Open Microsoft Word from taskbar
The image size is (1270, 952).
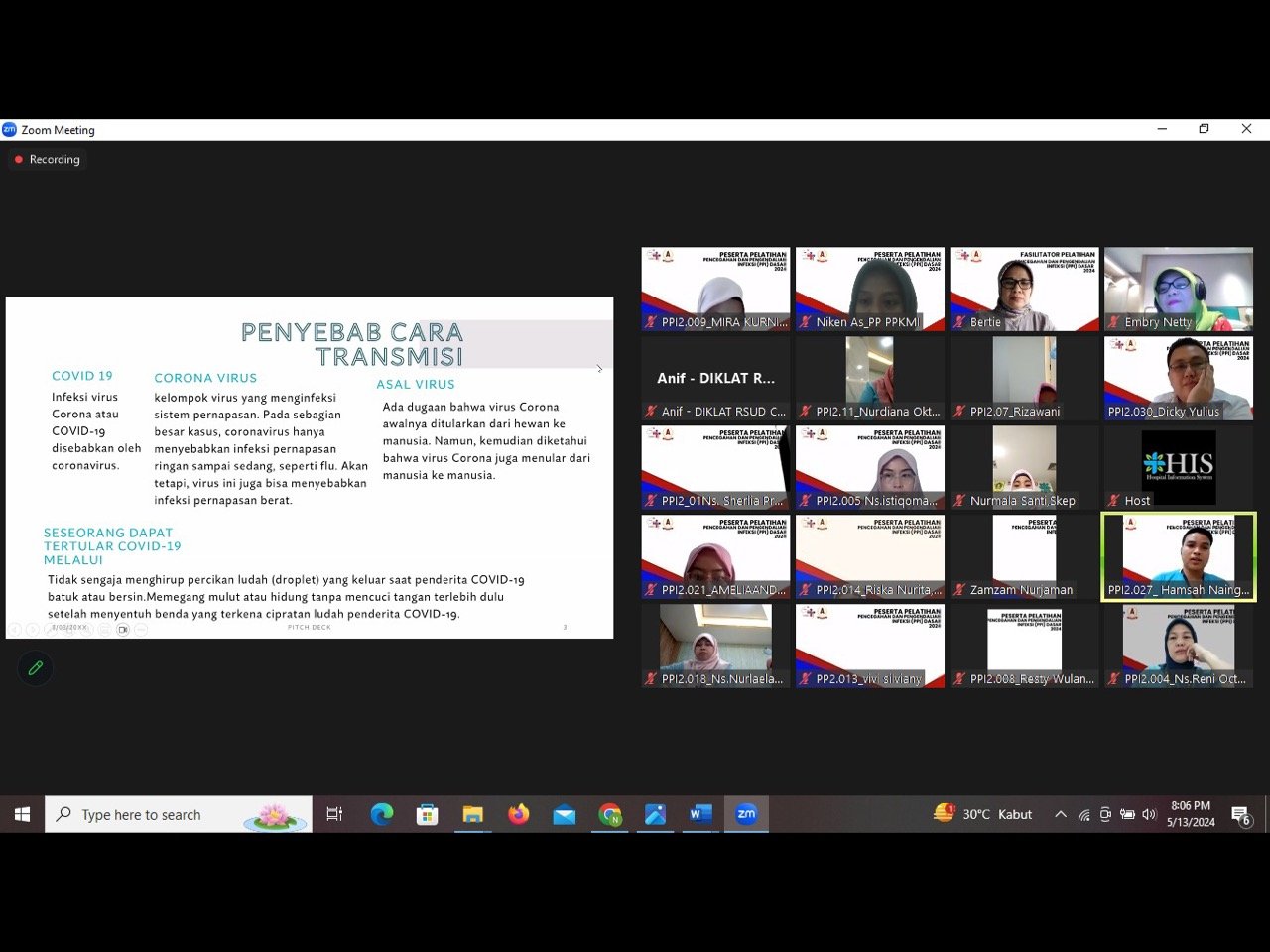[x=700, y=814]
